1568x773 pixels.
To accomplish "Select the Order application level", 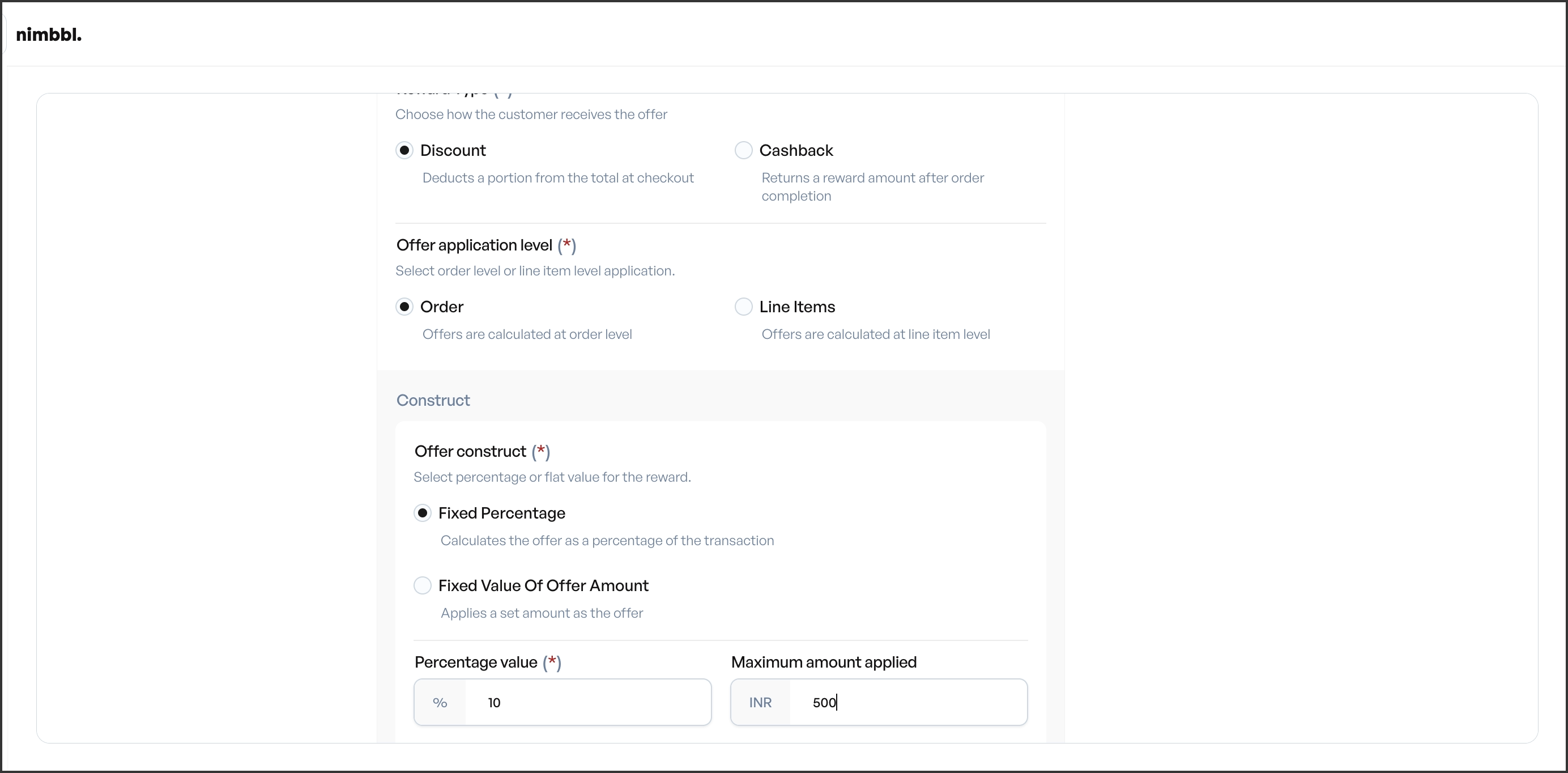I will 406,307.
